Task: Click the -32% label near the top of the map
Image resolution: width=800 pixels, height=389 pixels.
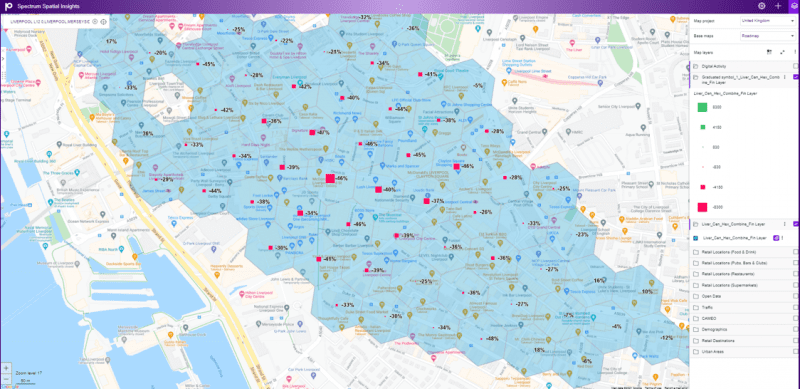Action: tap(365, 17)
